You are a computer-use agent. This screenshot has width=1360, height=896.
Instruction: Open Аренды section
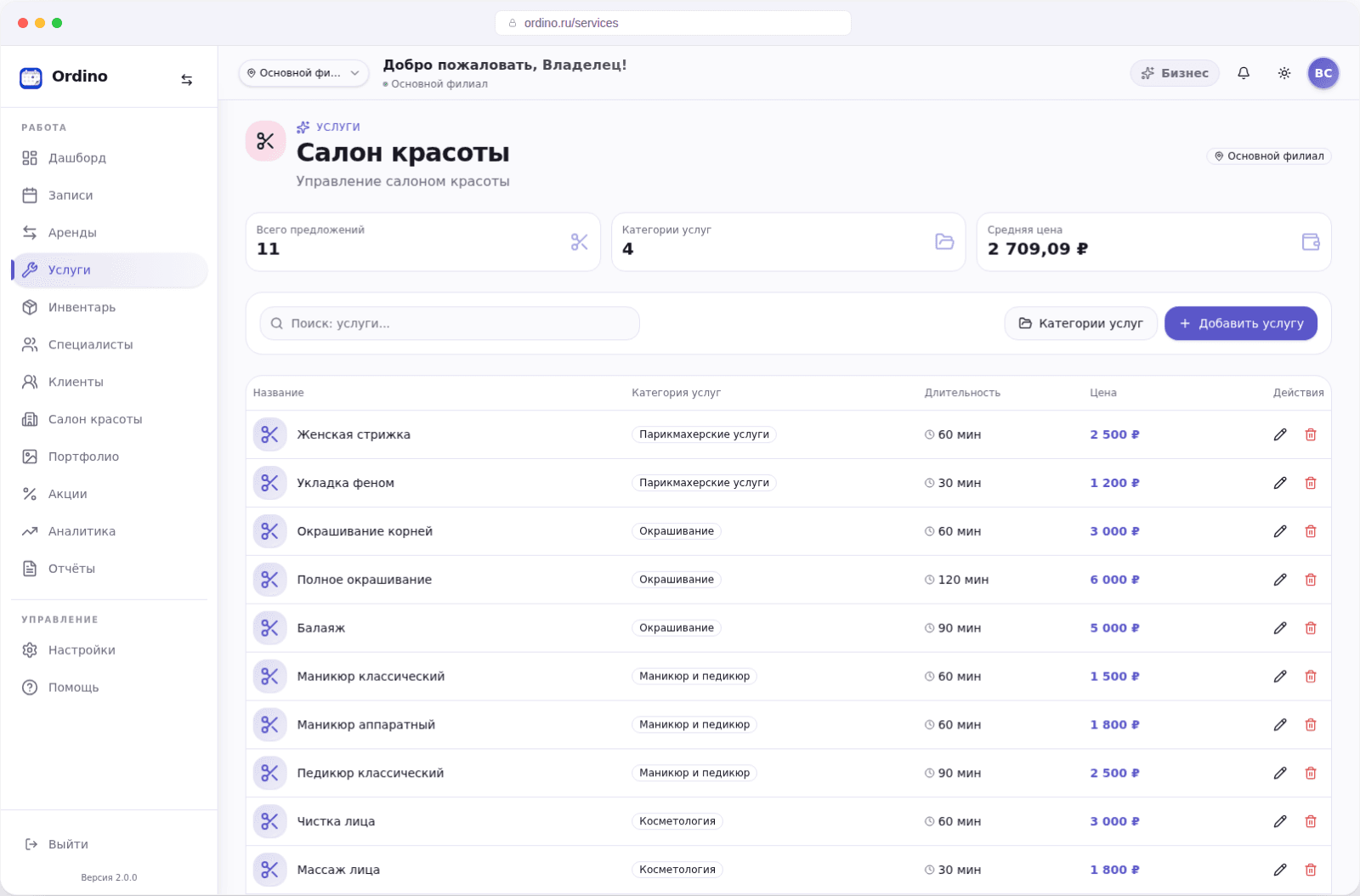pyautogui.click(x=110, y=233)
